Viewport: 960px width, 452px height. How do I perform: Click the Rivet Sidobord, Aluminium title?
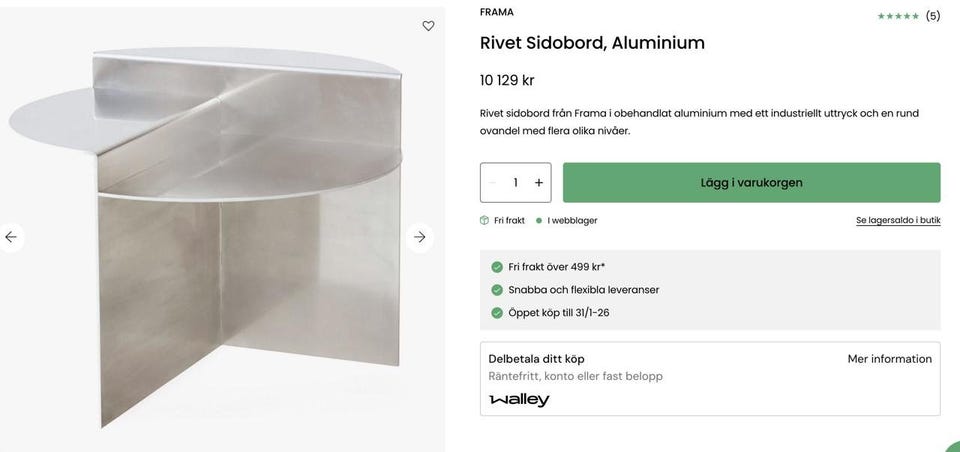[592, 43]
